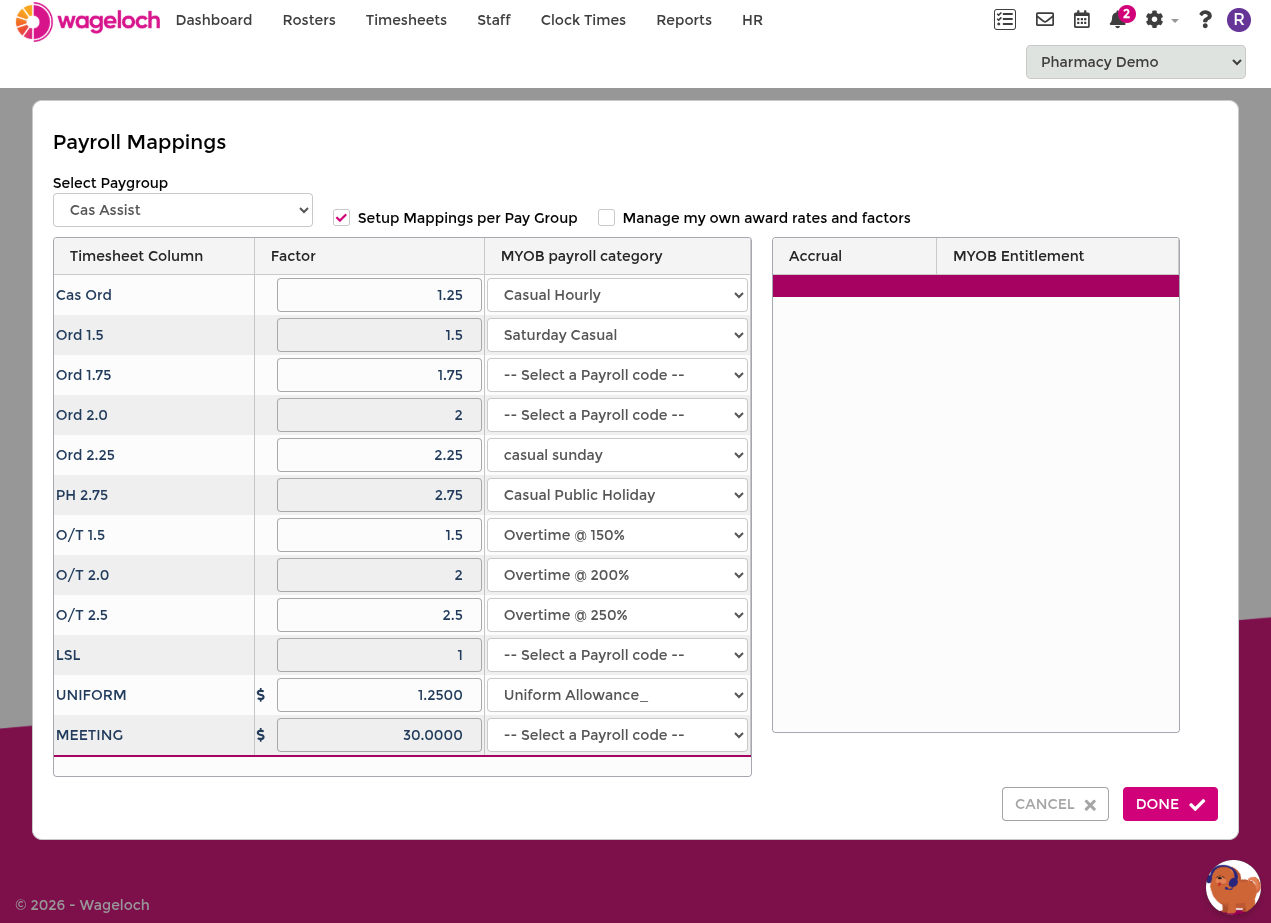Open the Clock Times menu
Image resolution: width=1271 pixels, height=923 pixels.
tap(583, 20)
